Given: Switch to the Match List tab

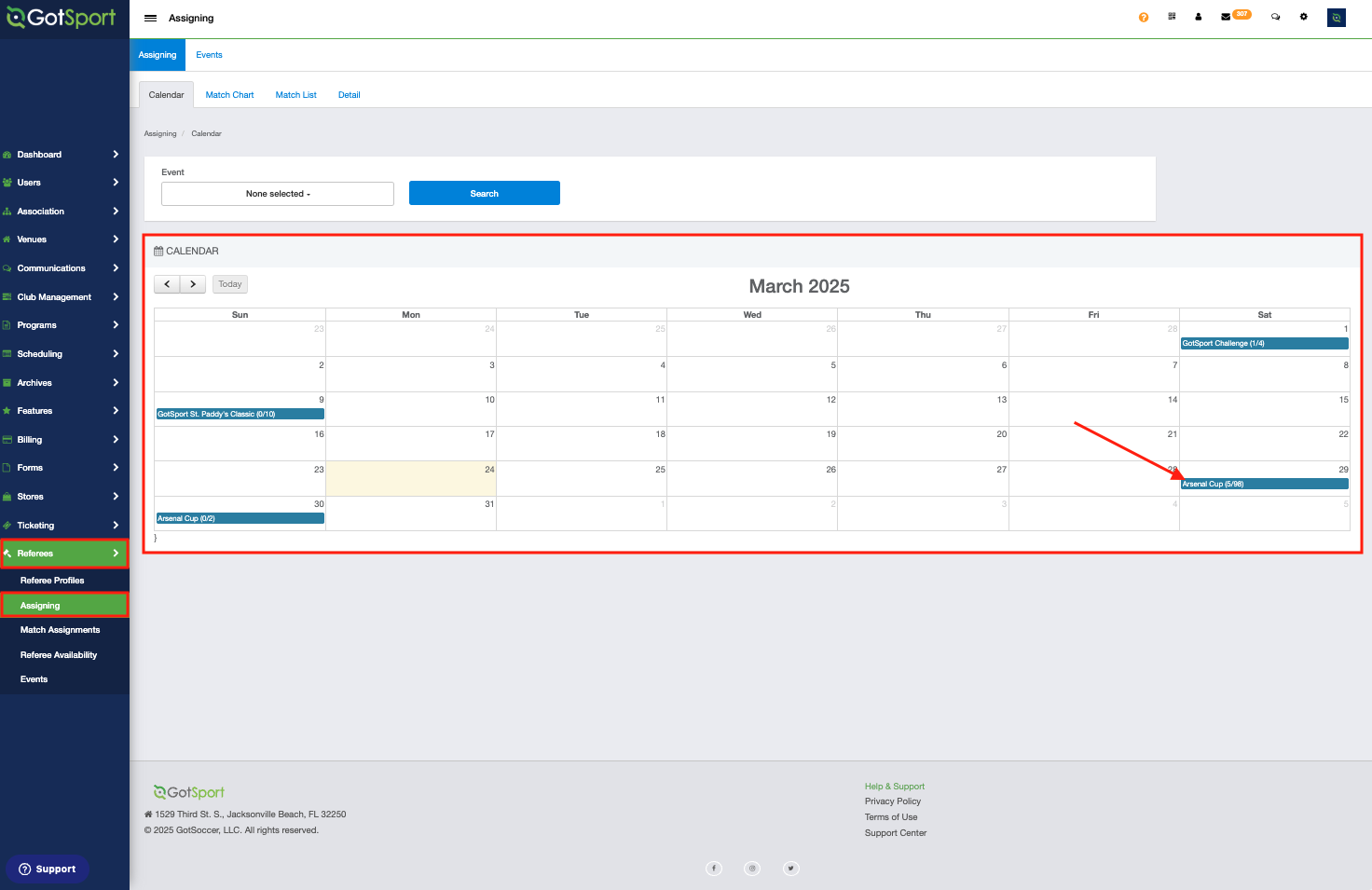Looking at the screenshot, I should (x=295, y=95).
